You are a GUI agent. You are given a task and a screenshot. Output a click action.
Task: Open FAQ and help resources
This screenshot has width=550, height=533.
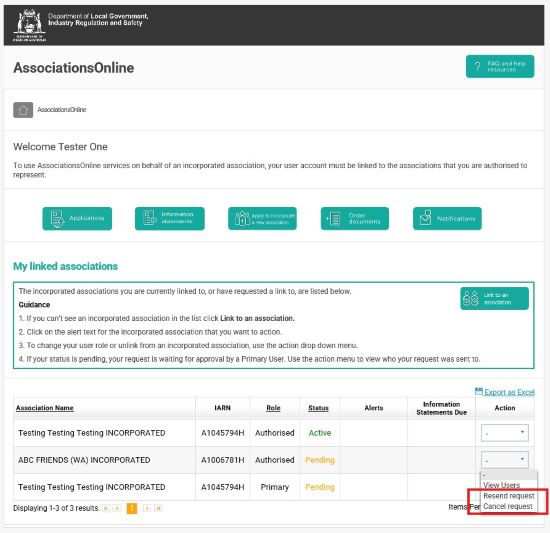(500, 66)
